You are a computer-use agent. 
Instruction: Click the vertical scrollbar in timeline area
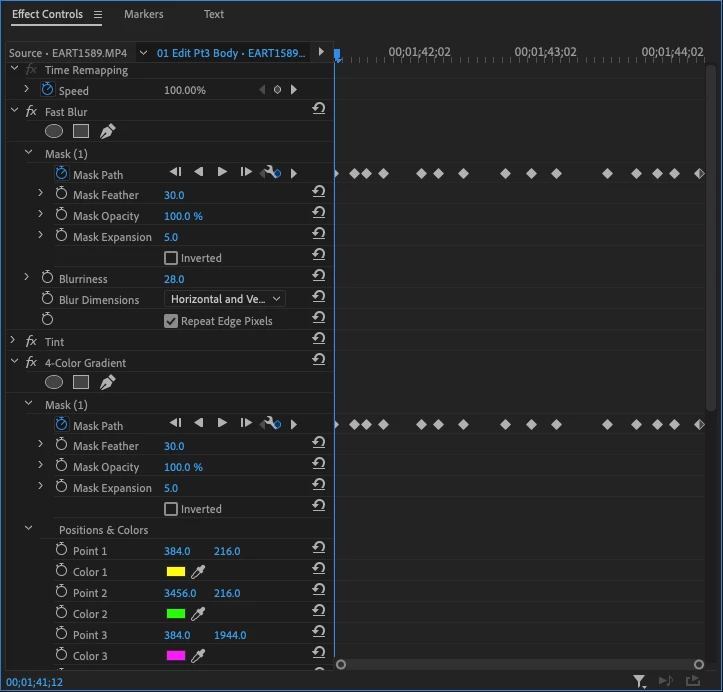(711, 237)
